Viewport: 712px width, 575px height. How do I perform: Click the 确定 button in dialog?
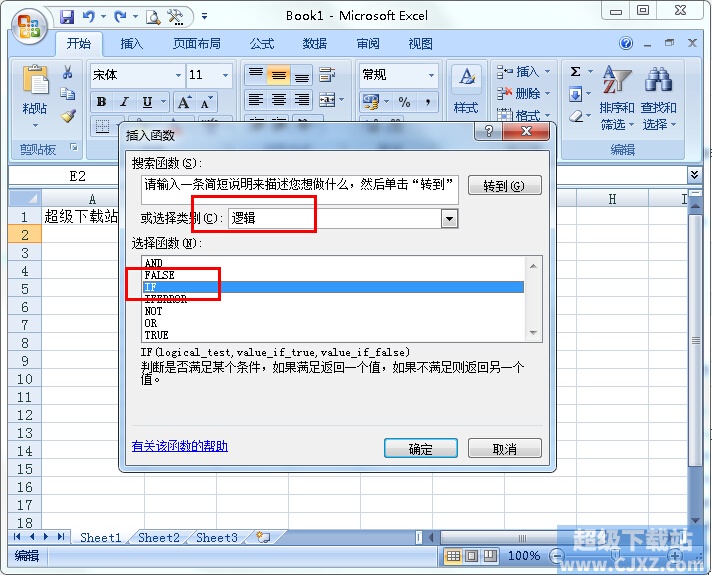click(x=420, y=449)
